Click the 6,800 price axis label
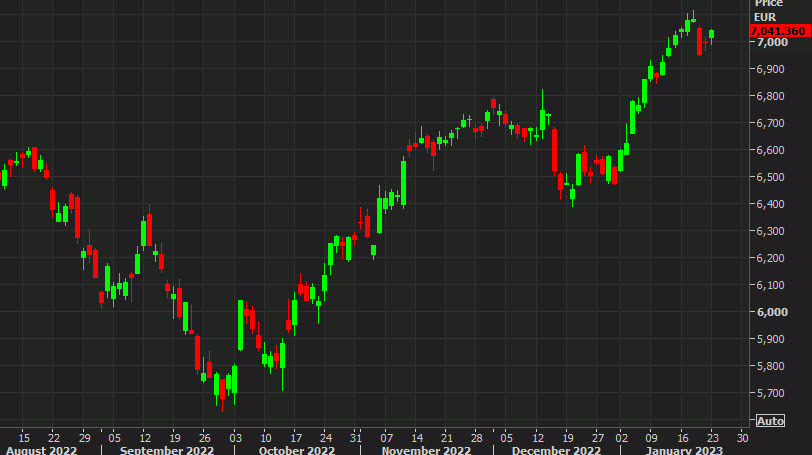The height and width of the screenshot is (455, 812). 772,96
